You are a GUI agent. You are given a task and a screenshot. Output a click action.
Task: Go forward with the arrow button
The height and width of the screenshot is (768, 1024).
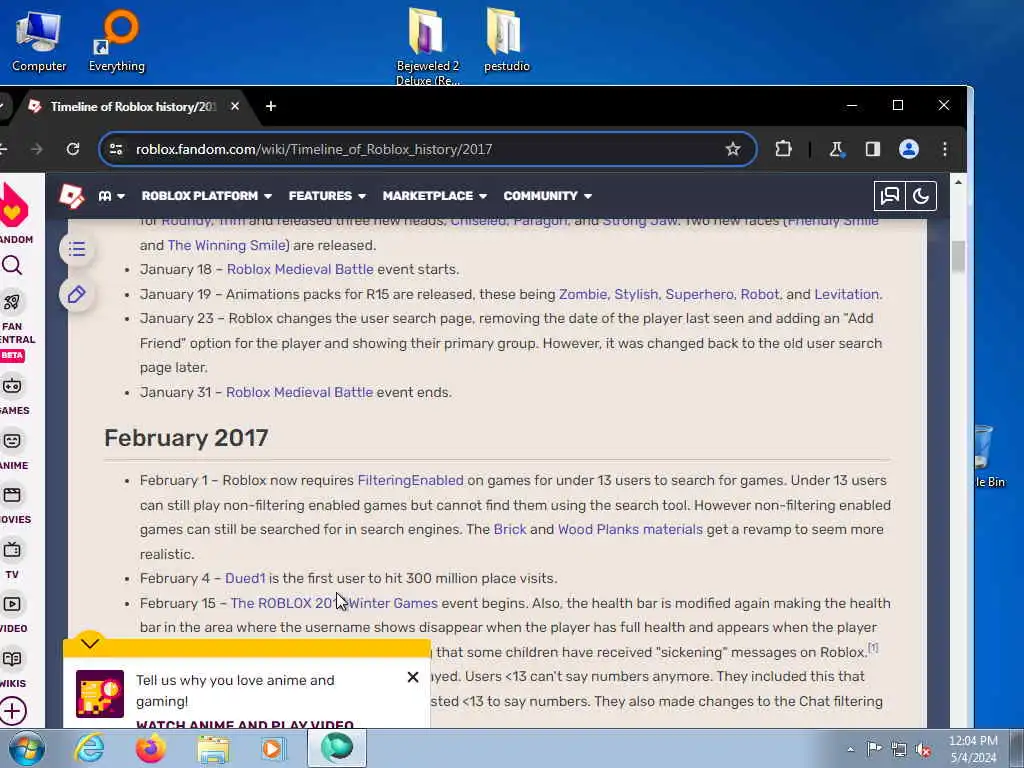click(37, 149)
